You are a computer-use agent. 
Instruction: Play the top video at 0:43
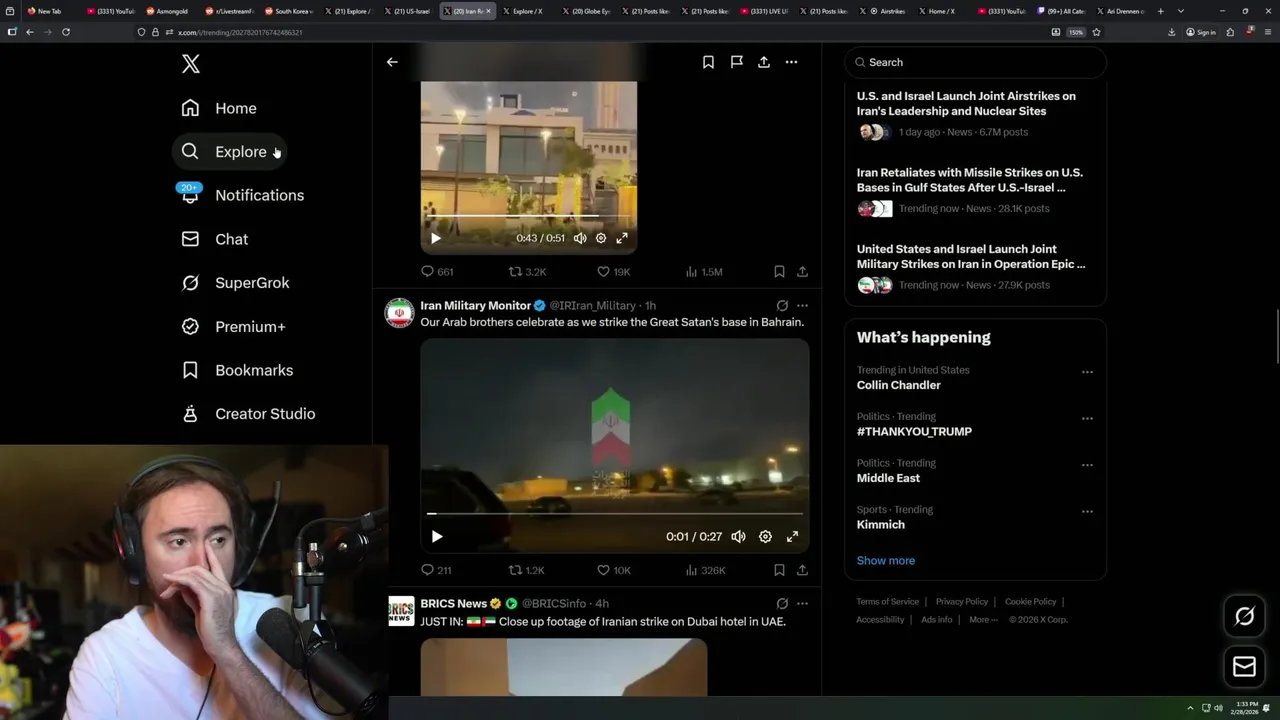coord(435,238)
